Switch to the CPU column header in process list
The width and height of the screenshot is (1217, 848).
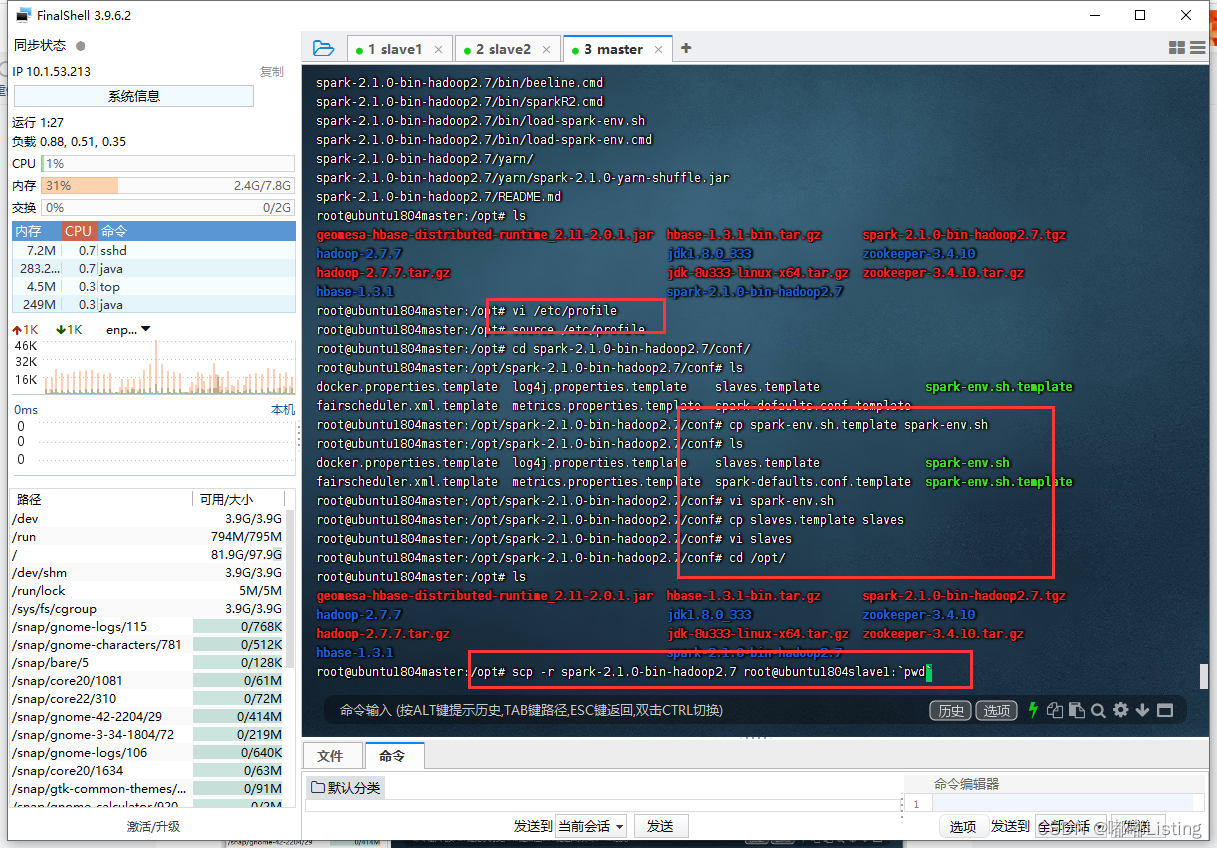[78, 230]
